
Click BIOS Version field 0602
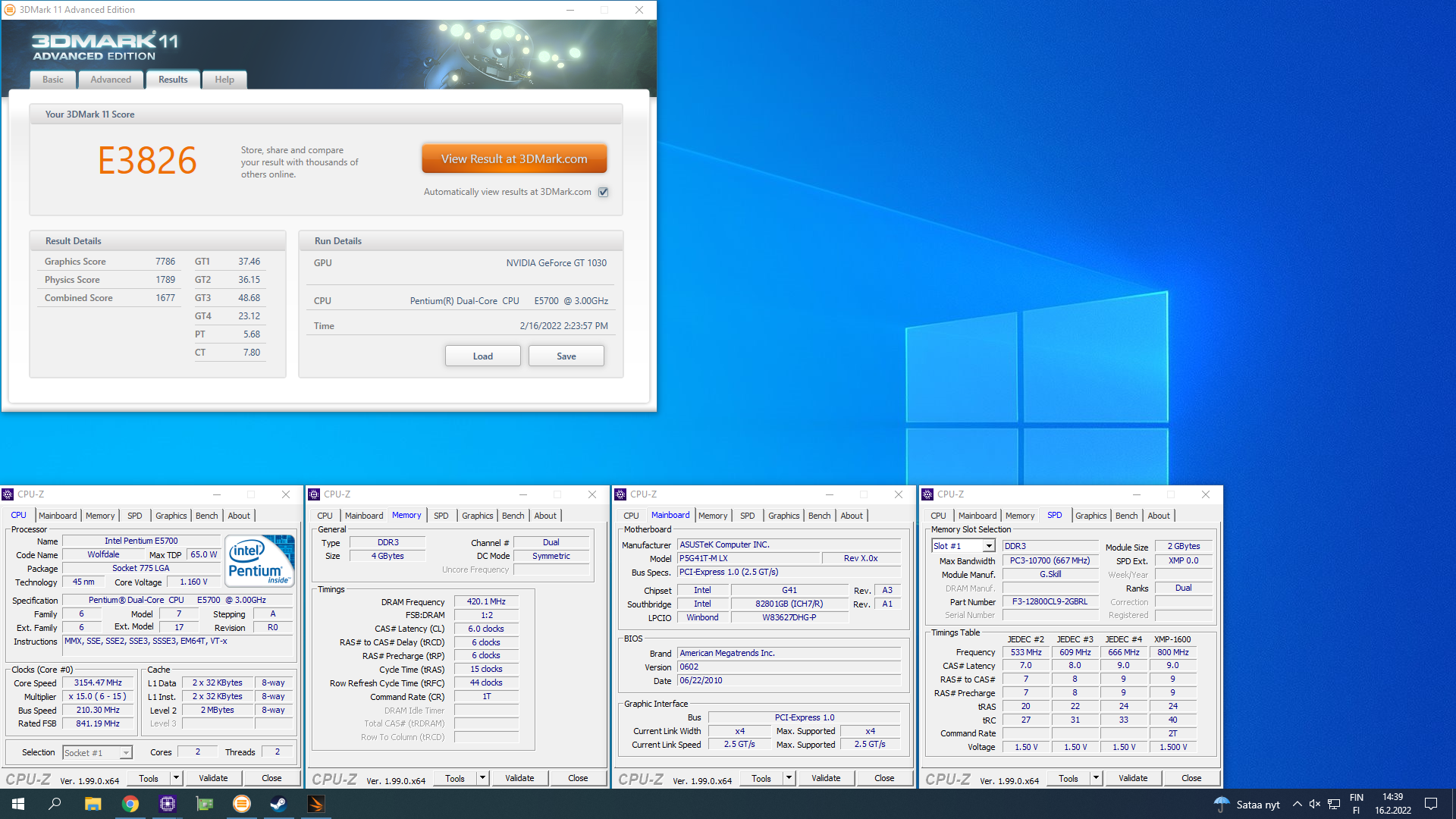tap(789, 667)
